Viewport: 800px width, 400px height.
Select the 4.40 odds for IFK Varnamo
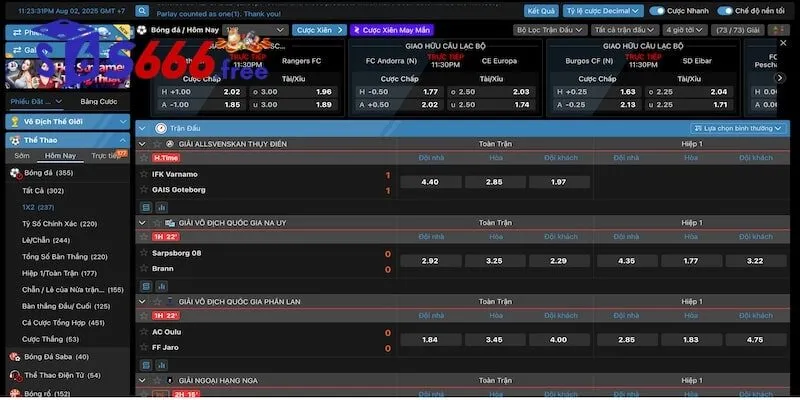pos(430,182)
